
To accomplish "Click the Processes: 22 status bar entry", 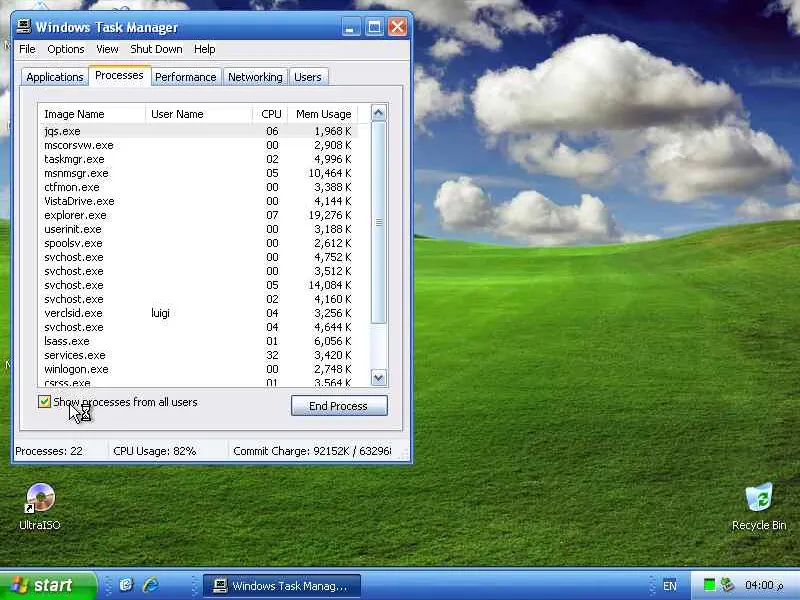I will pyautogui.click(x=49, y=451).
